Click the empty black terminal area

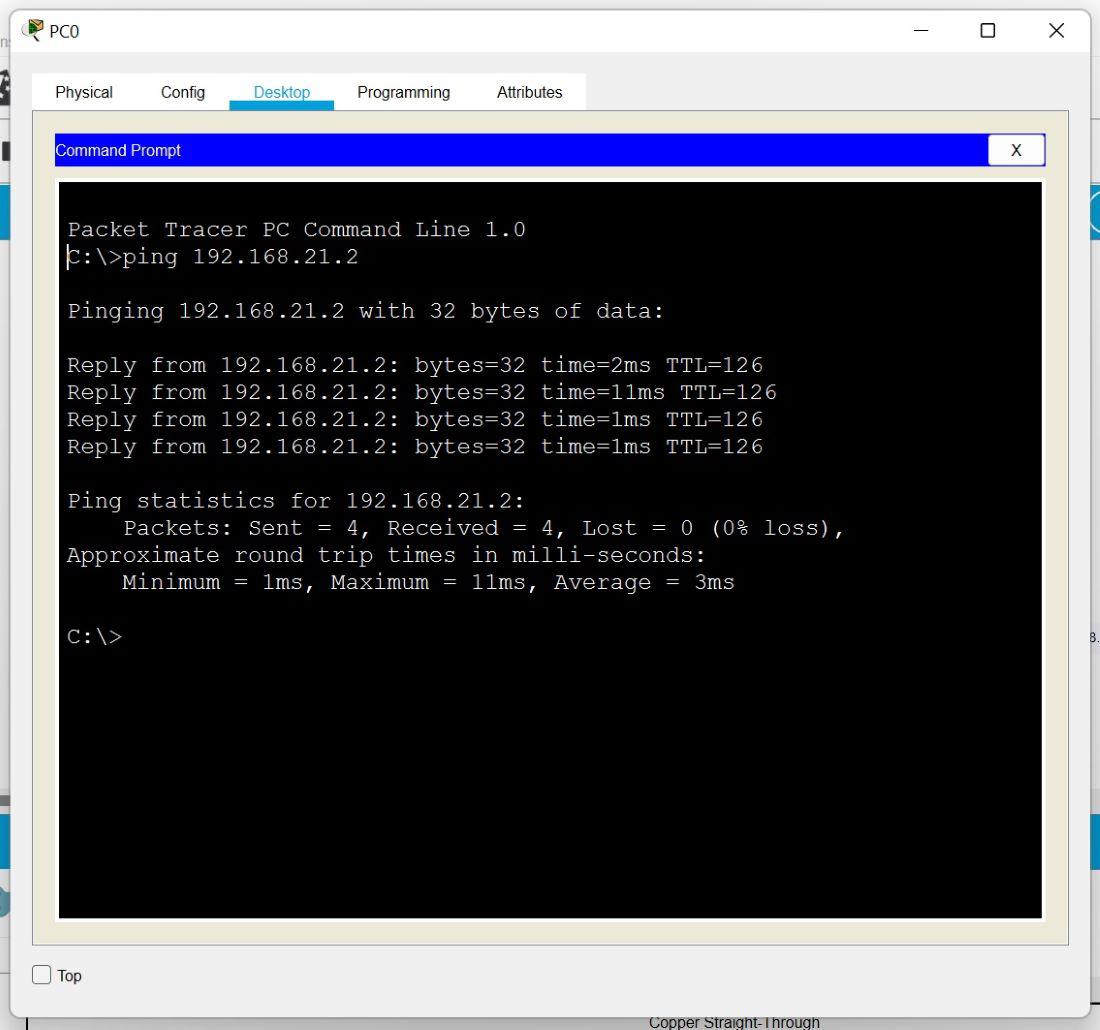tap(550, 780)
